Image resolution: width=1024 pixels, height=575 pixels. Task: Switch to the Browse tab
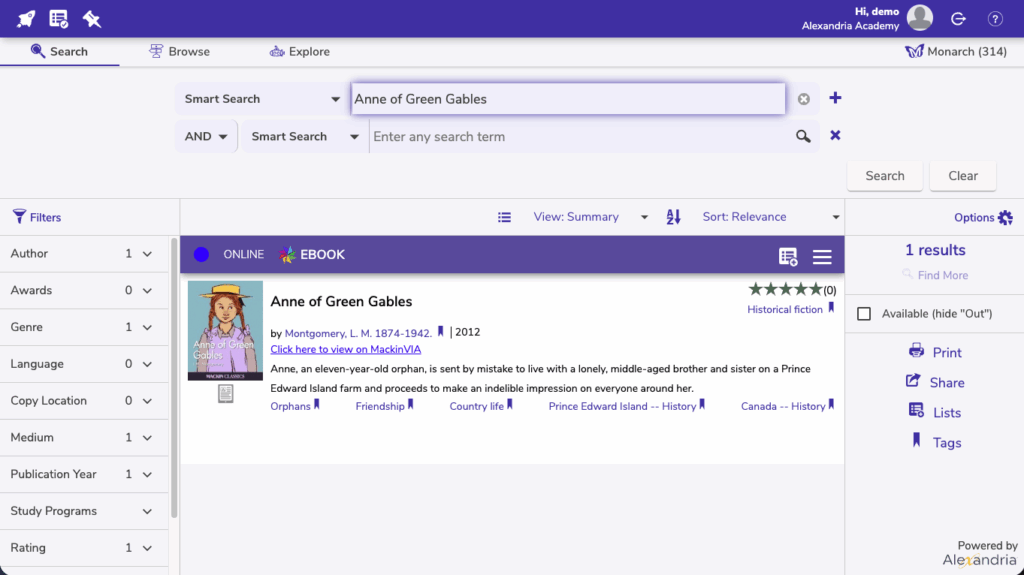[x=179, y=52]
